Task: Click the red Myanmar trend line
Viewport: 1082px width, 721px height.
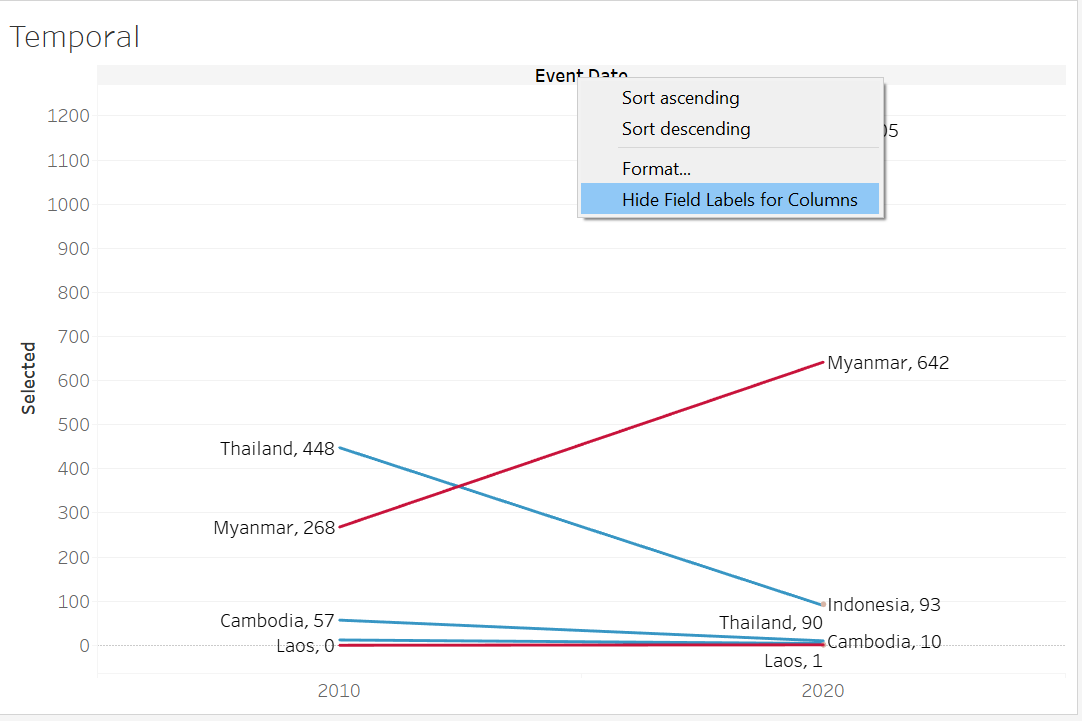Action: point(580,445)
